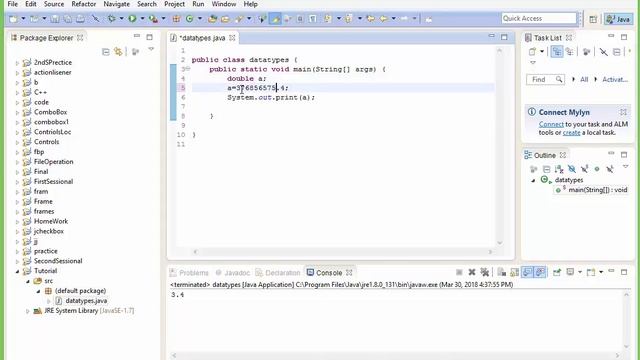Image resolution: width=640 pixels, height=360 pixels.
Task: Click Back navigation arrow in toolbar
Action: point(384,19)
